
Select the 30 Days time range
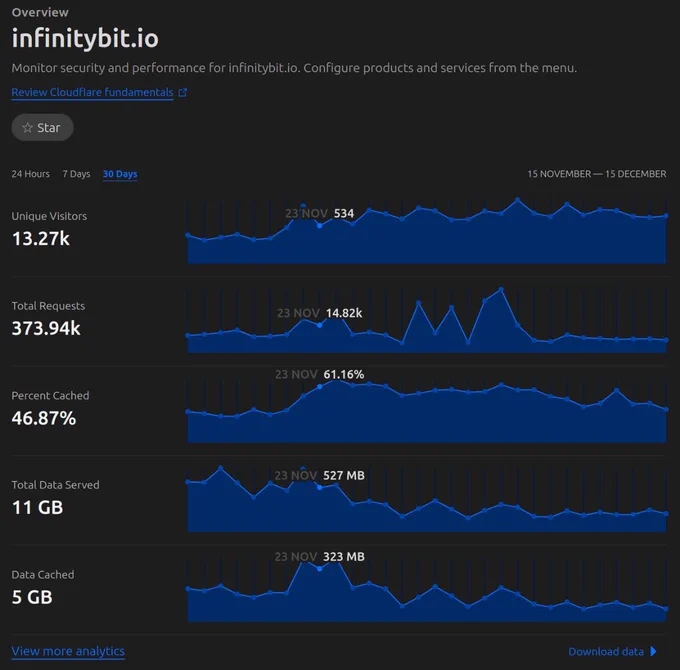(120, 174)
